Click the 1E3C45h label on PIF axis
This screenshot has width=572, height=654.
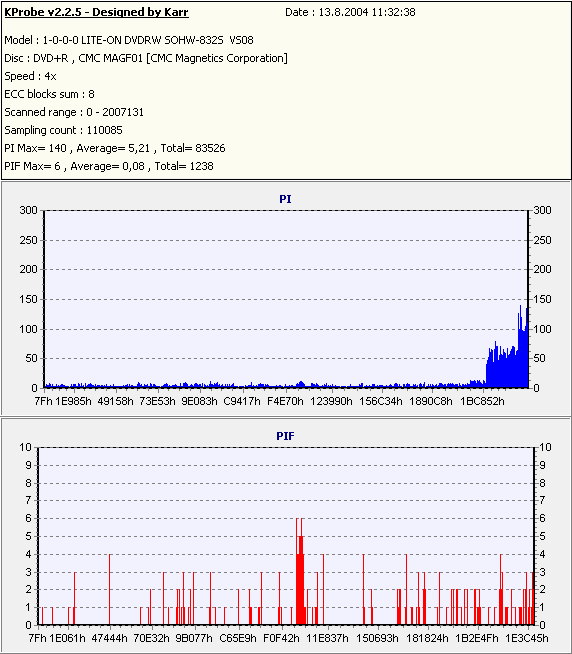pyautogui.click(x=527, y=638)
